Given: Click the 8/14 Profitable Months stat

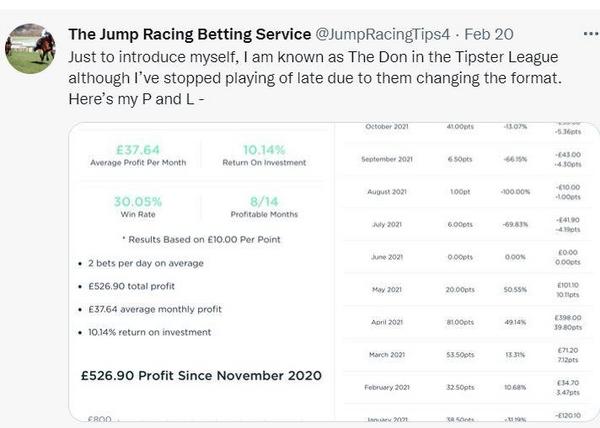Looking at the screenshot, I should click(264, 207).
